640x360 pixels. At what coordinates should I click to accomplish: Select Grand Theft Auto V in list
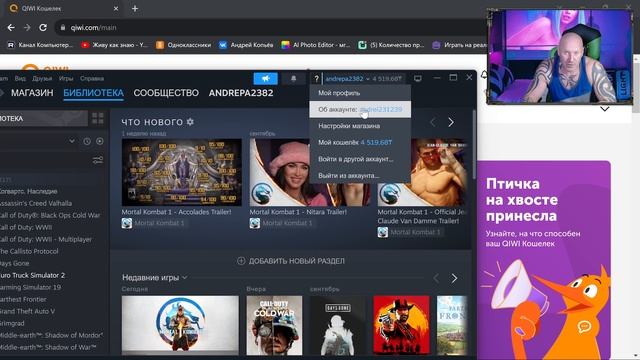27,311
